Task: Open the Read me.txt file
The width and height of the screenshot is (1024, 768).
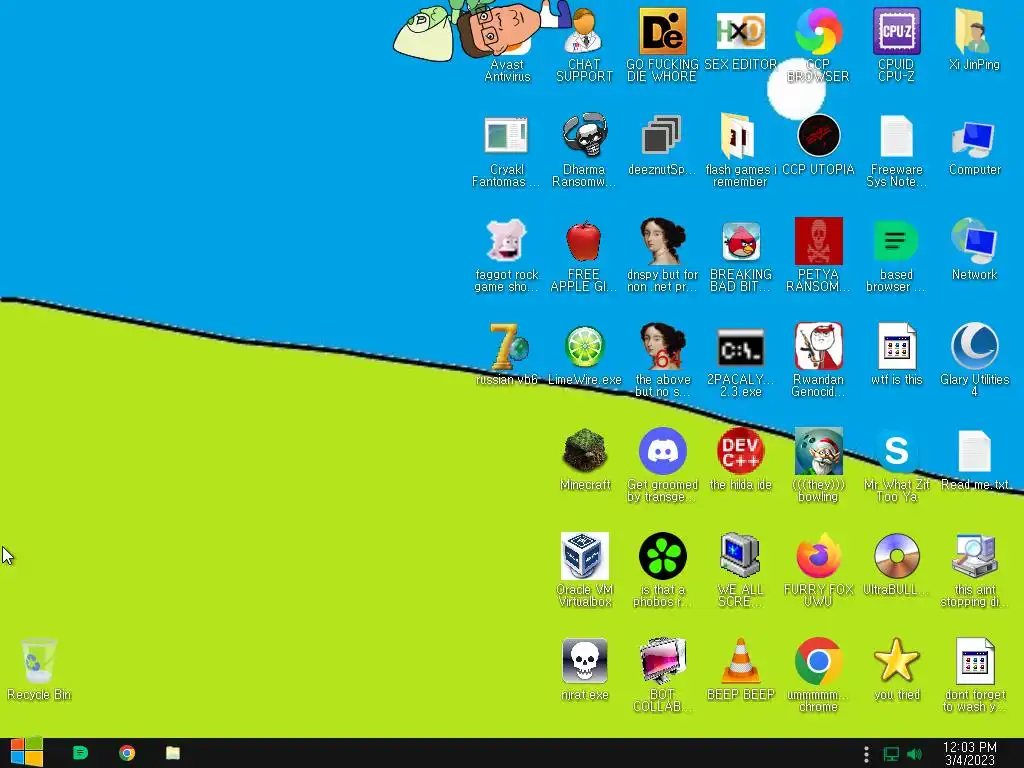Action: coord(974,460)
